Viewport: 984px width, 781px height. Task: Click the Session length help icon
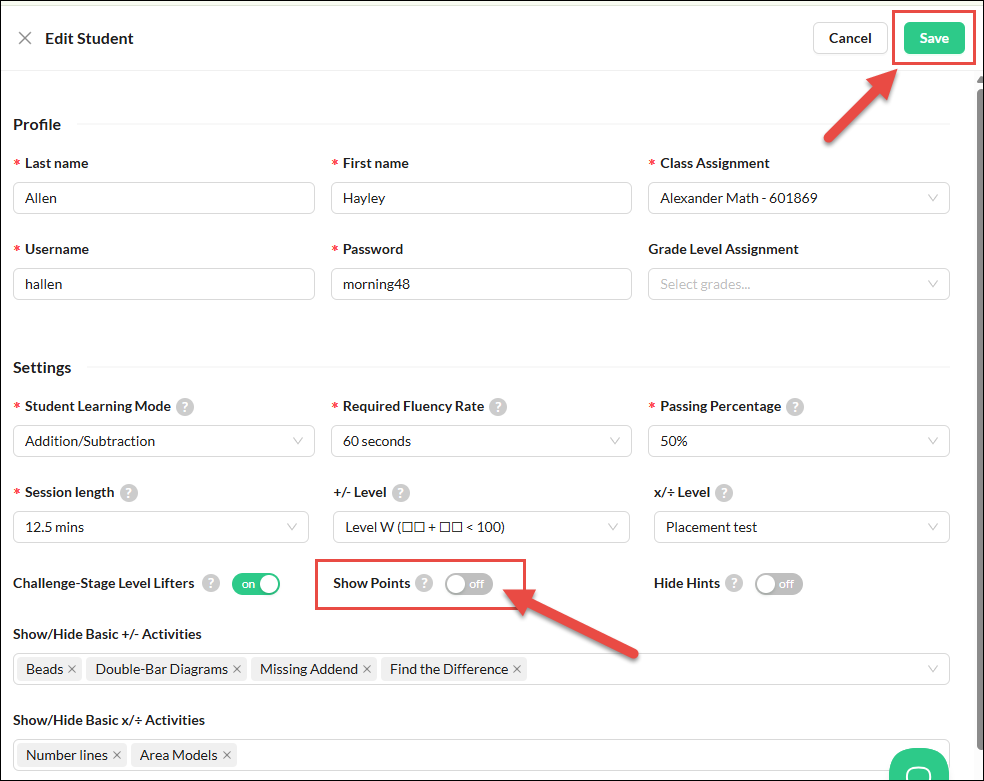tap(130, 492)
